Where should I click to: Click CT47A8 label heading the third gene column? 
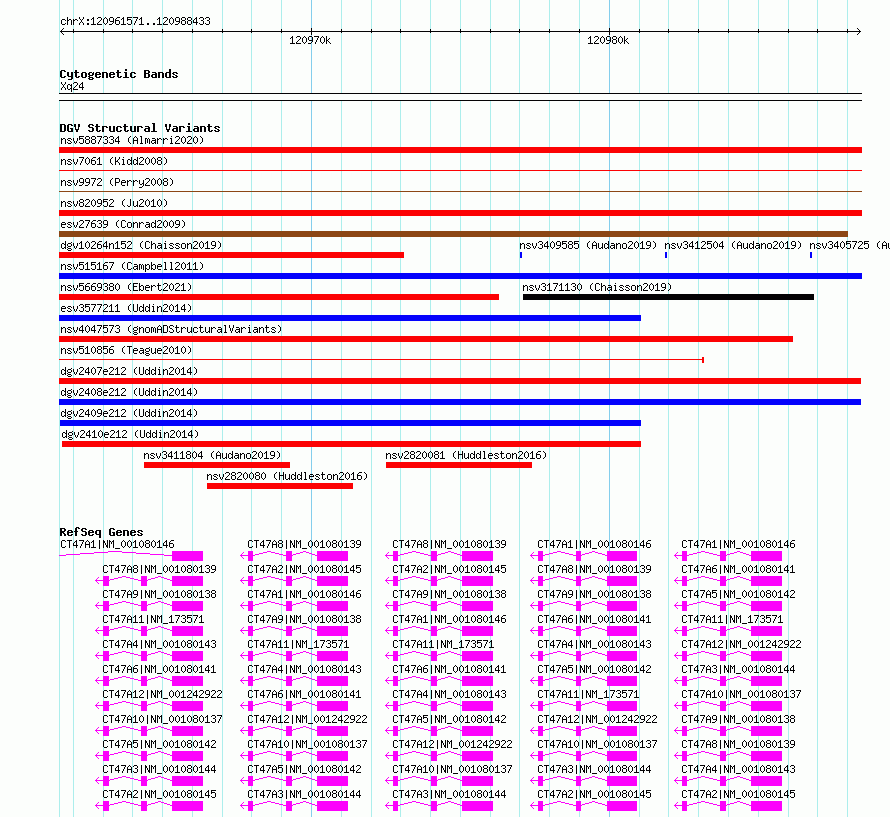pyautogui.click(x=449, y=544)
